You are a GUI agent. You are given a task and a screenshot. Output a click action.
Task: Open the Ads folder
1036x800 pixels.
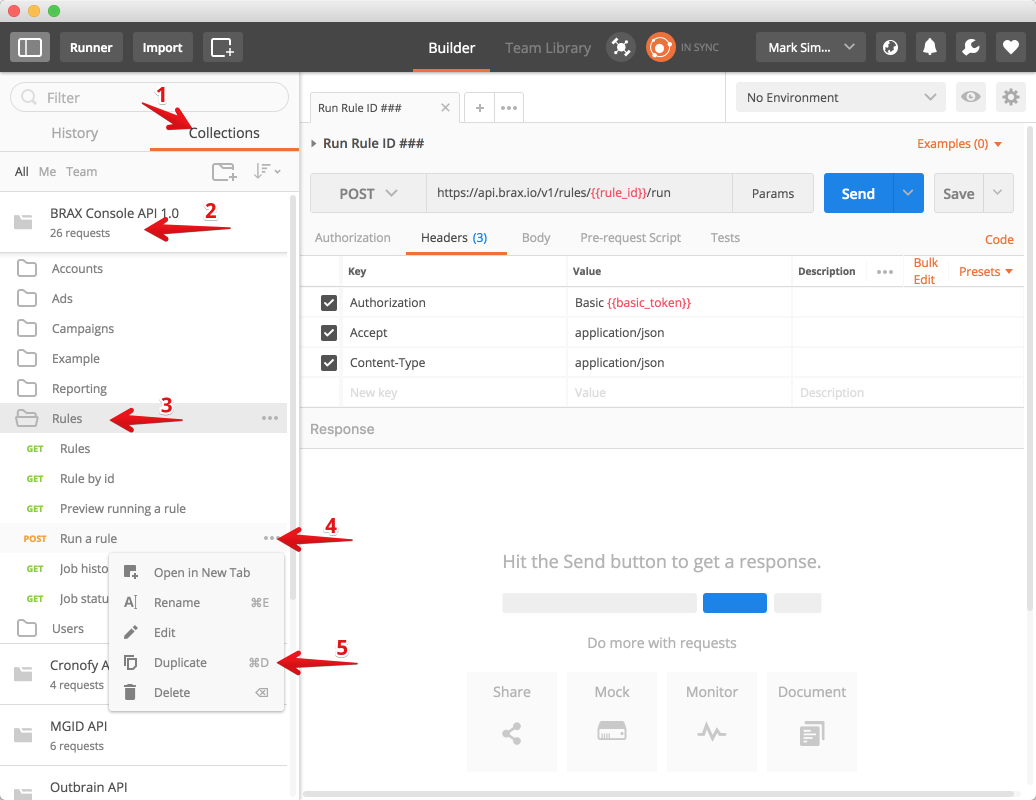click(143, 299)
